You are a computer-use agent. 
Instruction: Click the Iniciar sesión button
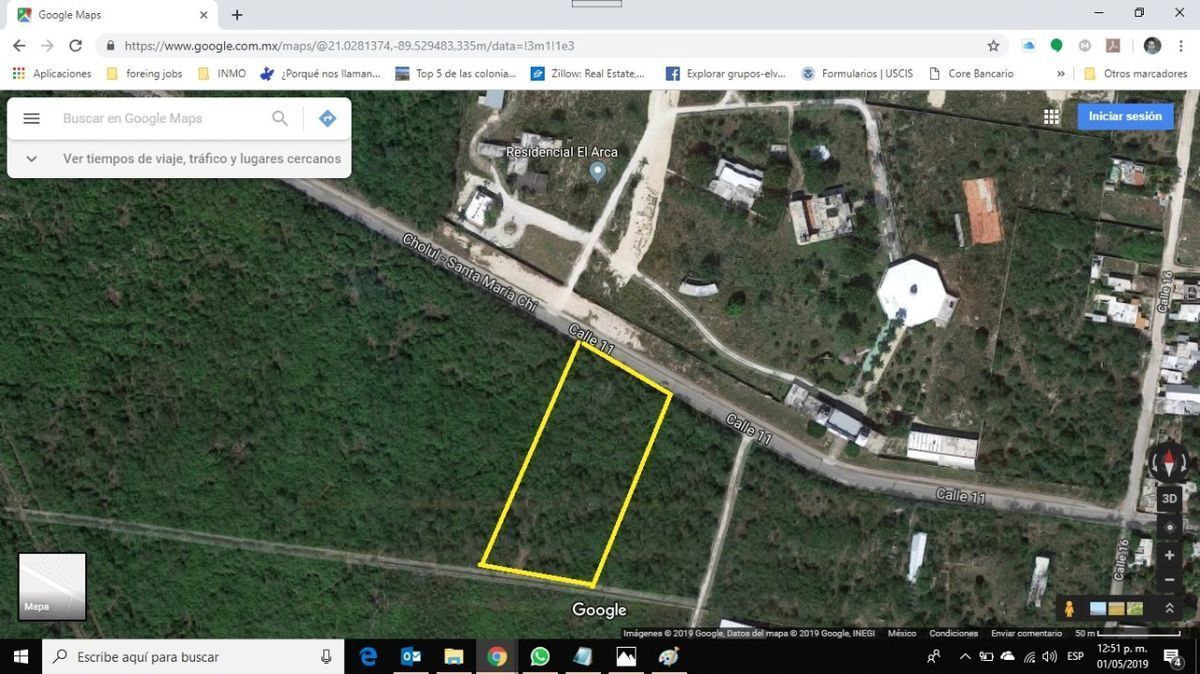click(x=1125, y=116)
